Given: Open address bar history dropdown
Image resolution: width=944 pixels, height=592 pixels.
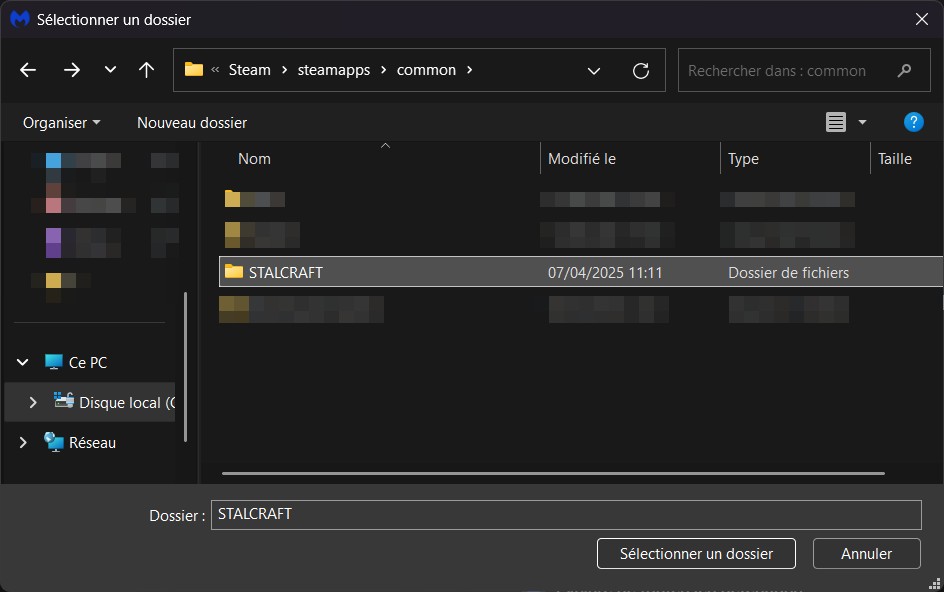Looking at the screenshot, I should pos(594,70).
